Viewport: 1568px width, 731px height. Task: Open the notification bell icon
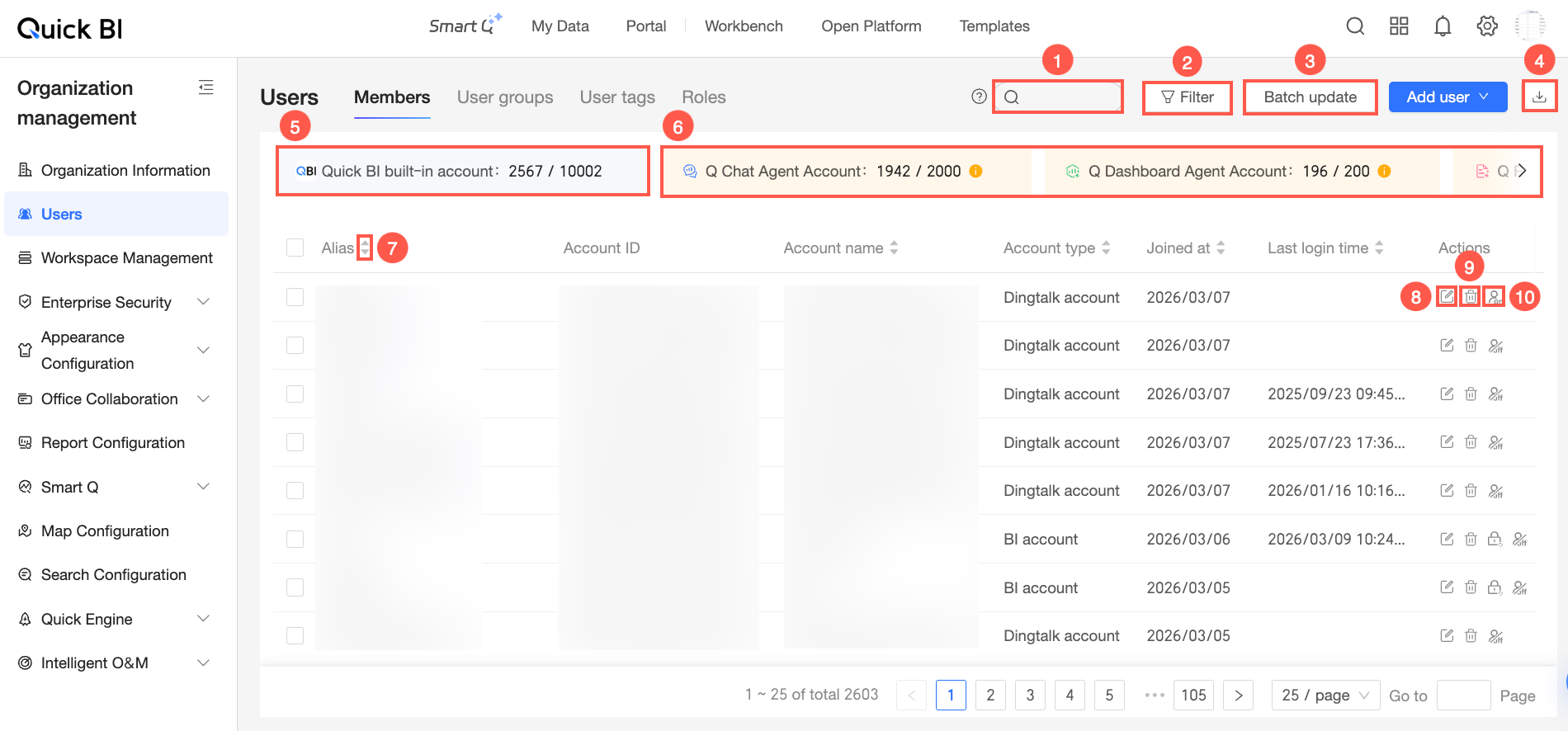[1443, 26]
